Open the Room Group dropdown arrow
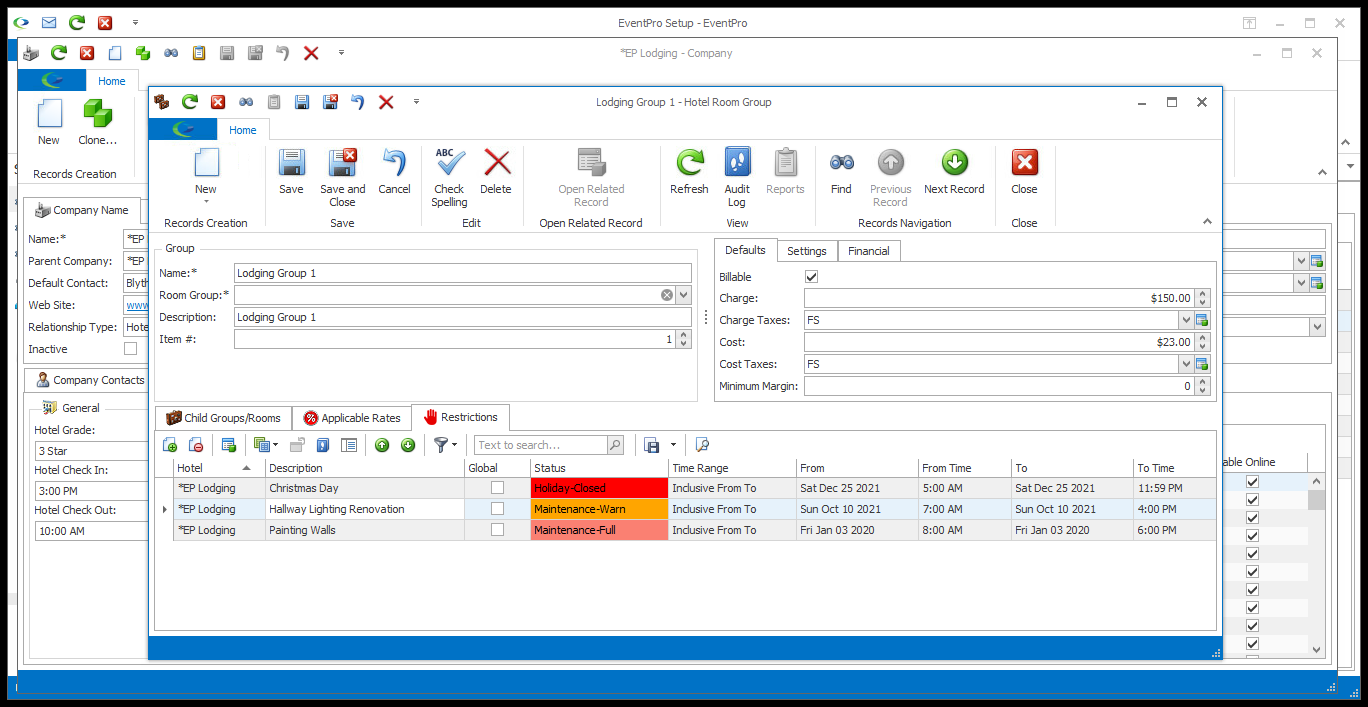 683,295
